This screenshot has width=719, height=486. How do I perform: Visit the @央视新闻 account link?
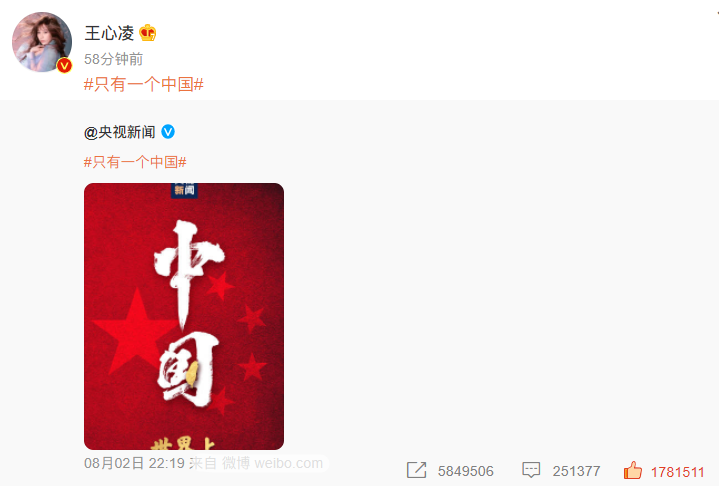(120, 132)
